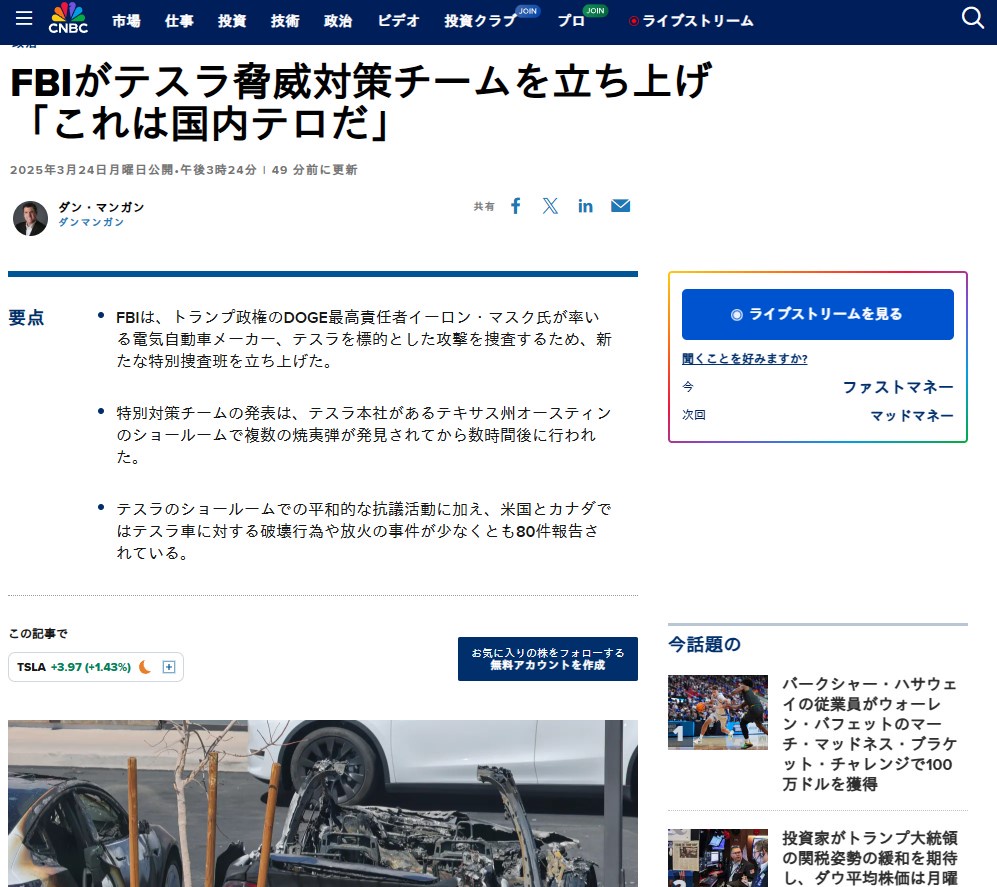Add TSLA to watchlist plus icon
This screenshot has height=887, width=997.
click(x=169, y=667)
